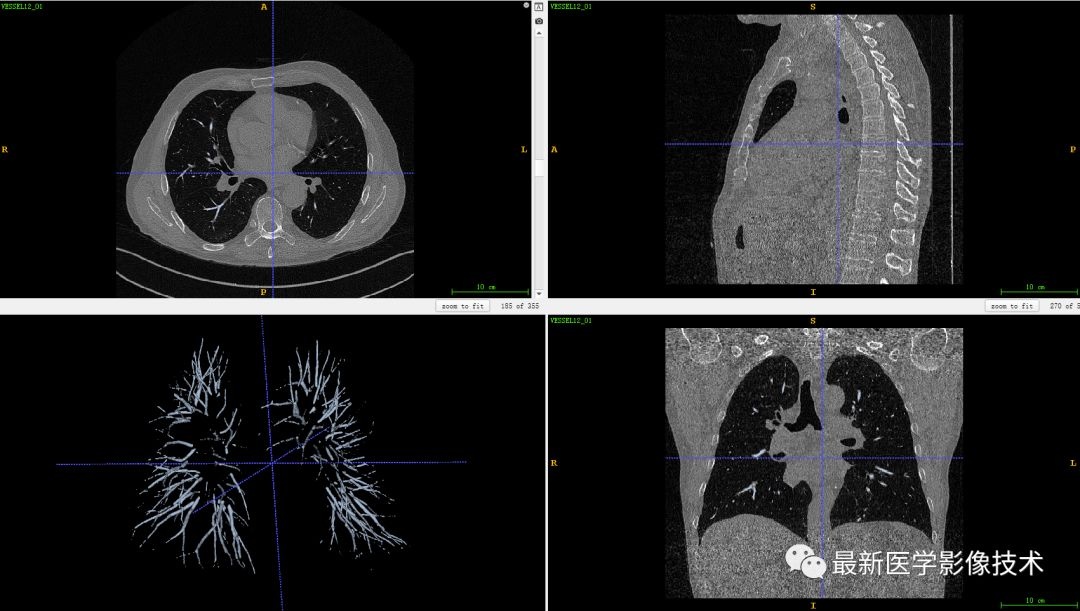
Task: Click 'zoom to fit' under the sagittal view
Action: coord(1012,306)
